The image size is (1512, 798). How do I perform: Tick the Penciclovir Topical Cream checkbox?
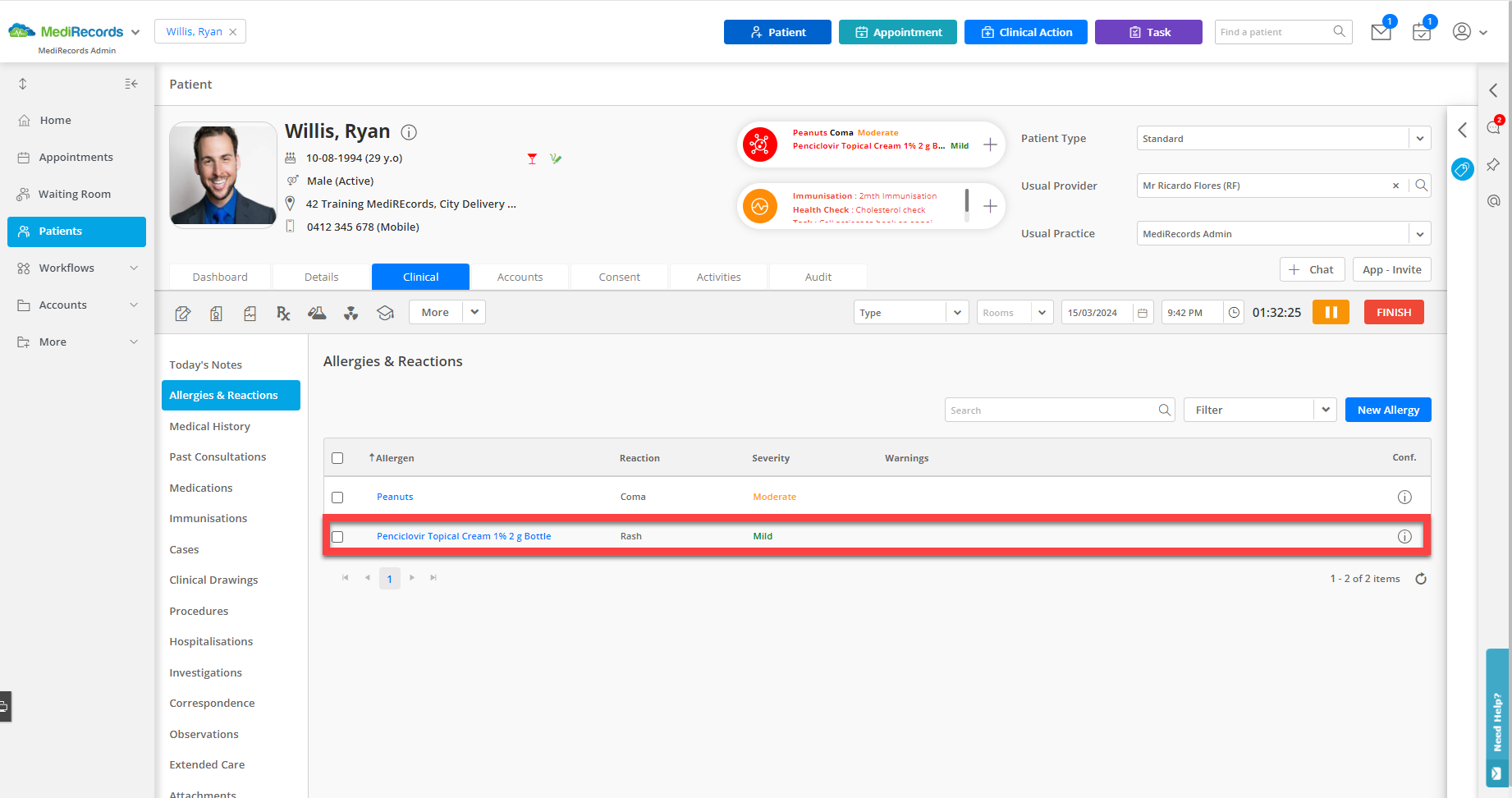point(337,537)
